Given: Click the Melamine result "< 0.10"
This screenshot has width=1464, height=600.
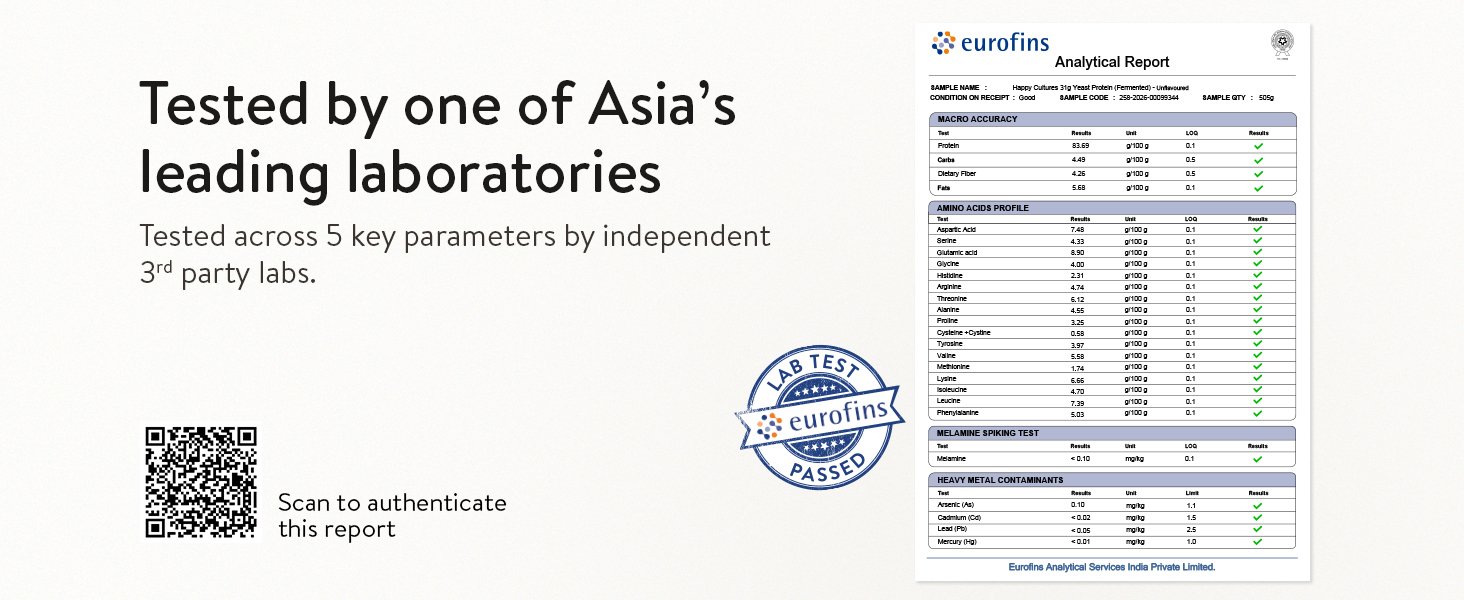Looking at the screenshot, I should 1081,459.
